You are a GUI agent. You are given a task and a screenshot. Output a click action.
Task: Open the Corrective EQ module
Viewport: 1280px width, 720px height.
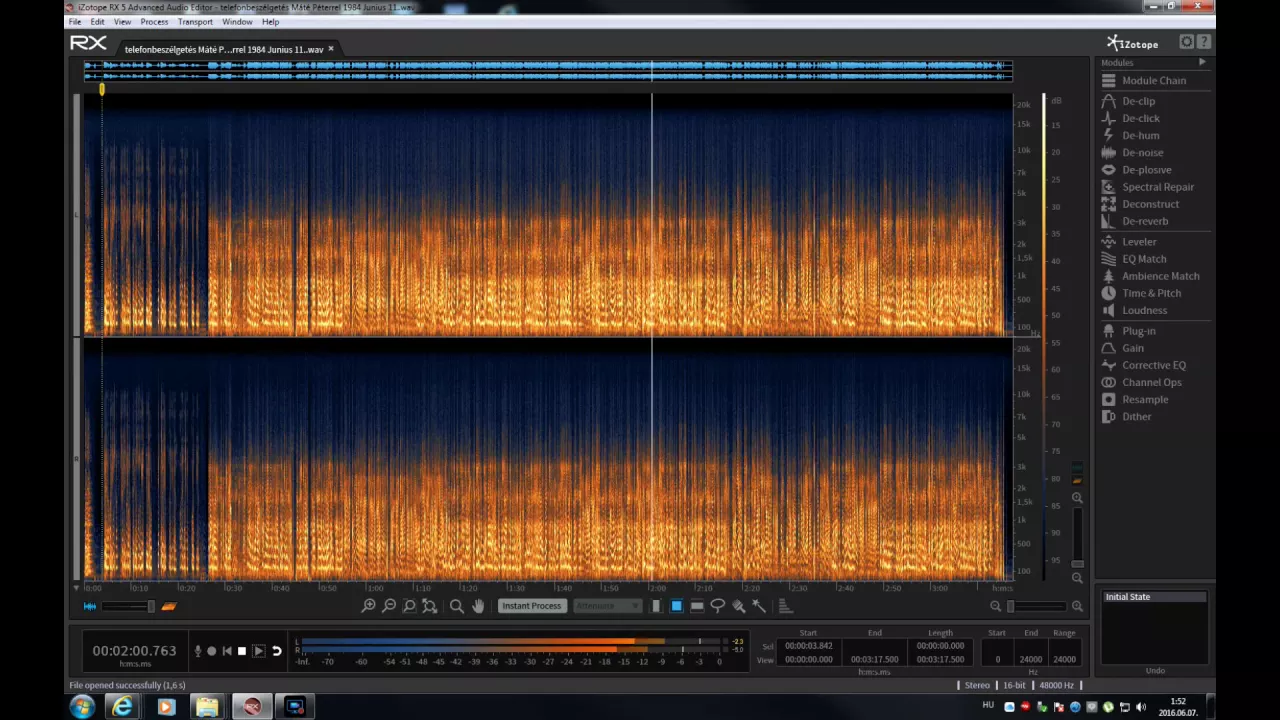click(x=1143, y=365)
